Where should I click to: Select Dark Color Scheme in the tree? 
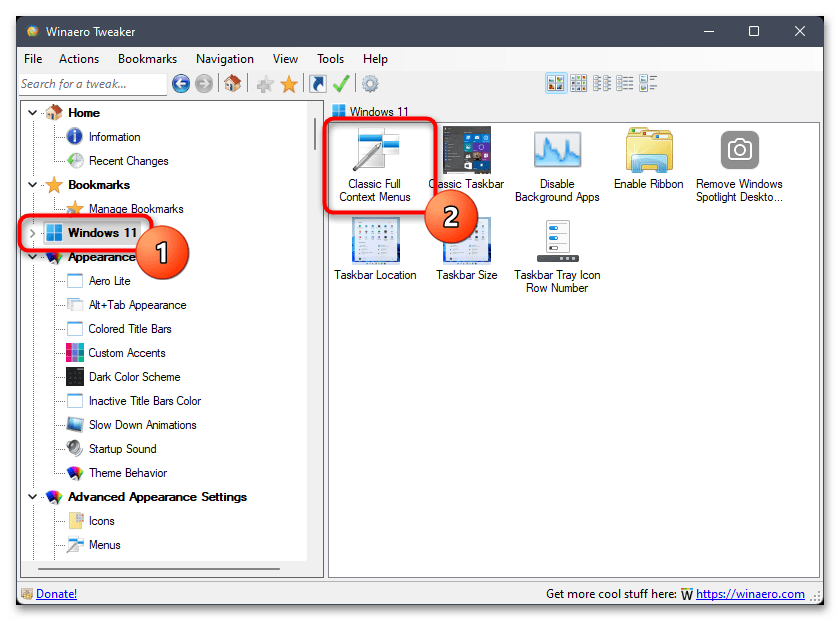(134, 377)
